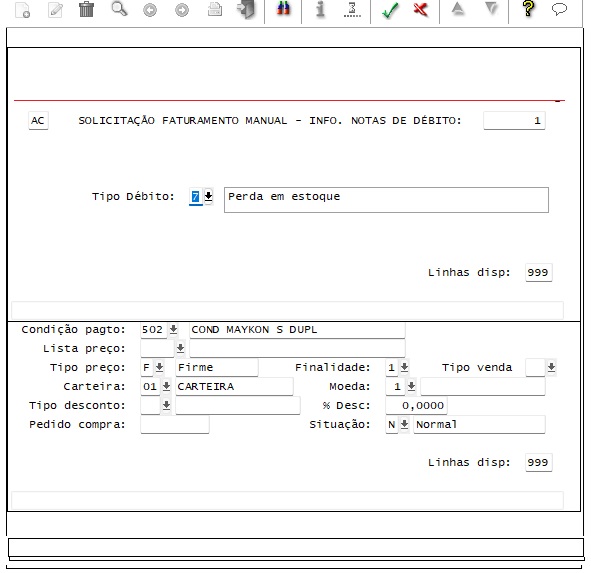Click the speech bubble comment icon

point(559,9)
